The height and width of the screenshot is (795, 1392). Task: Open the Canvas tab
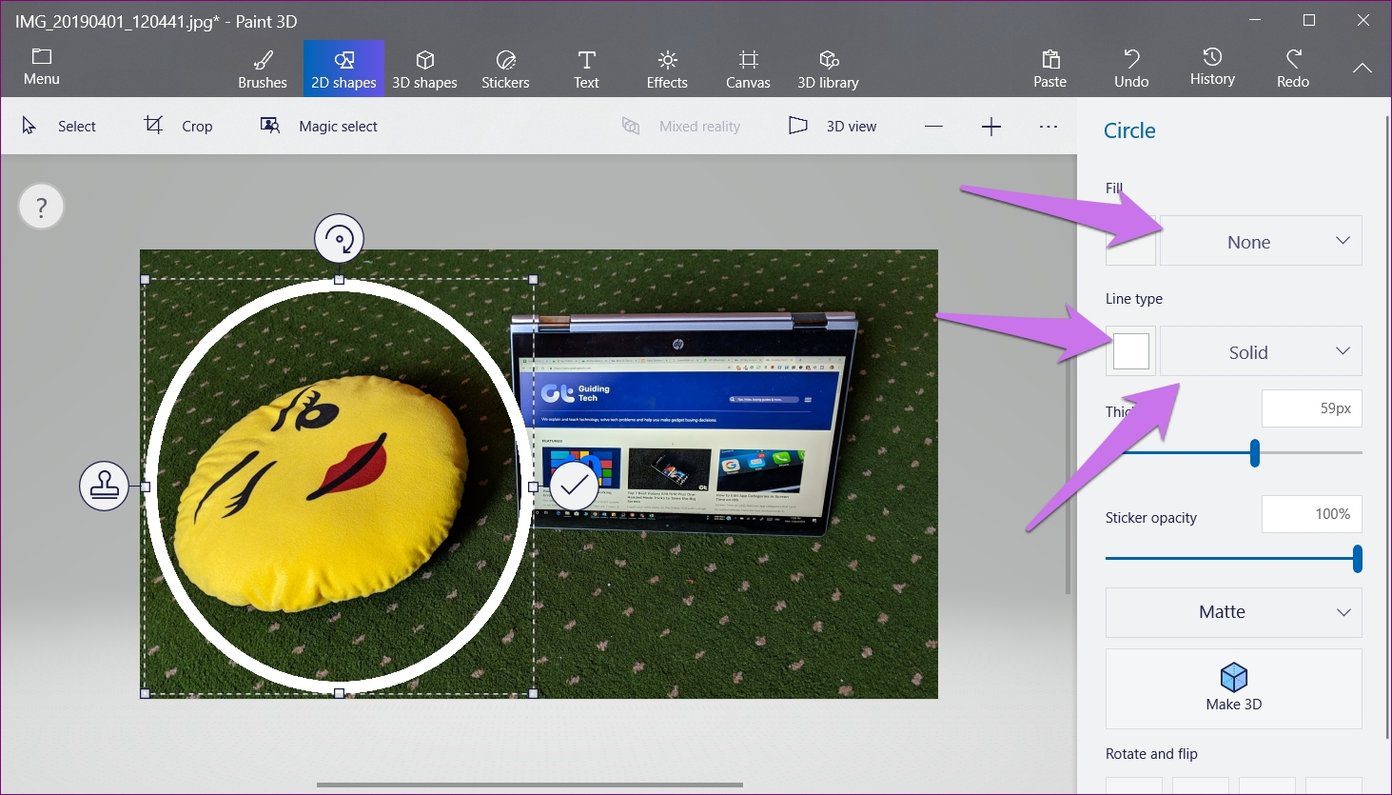[x=748, y=69]
